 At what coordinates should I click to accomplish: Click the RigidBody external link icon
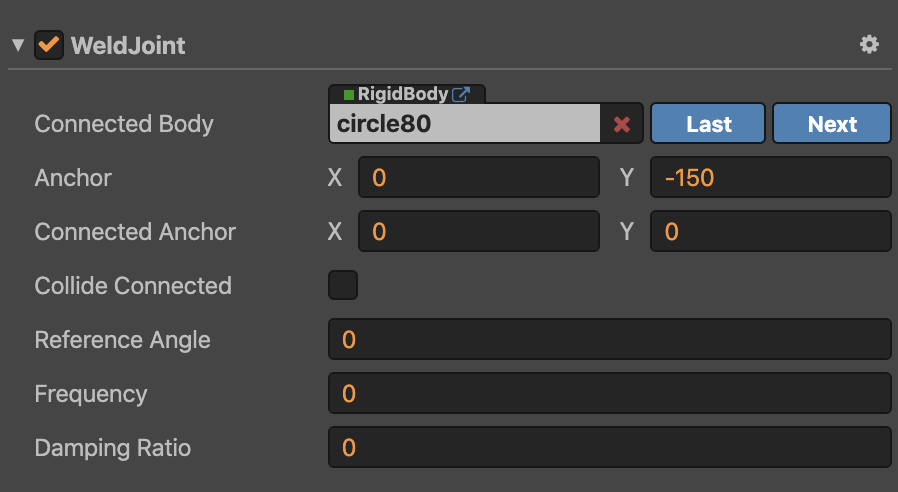461,95
